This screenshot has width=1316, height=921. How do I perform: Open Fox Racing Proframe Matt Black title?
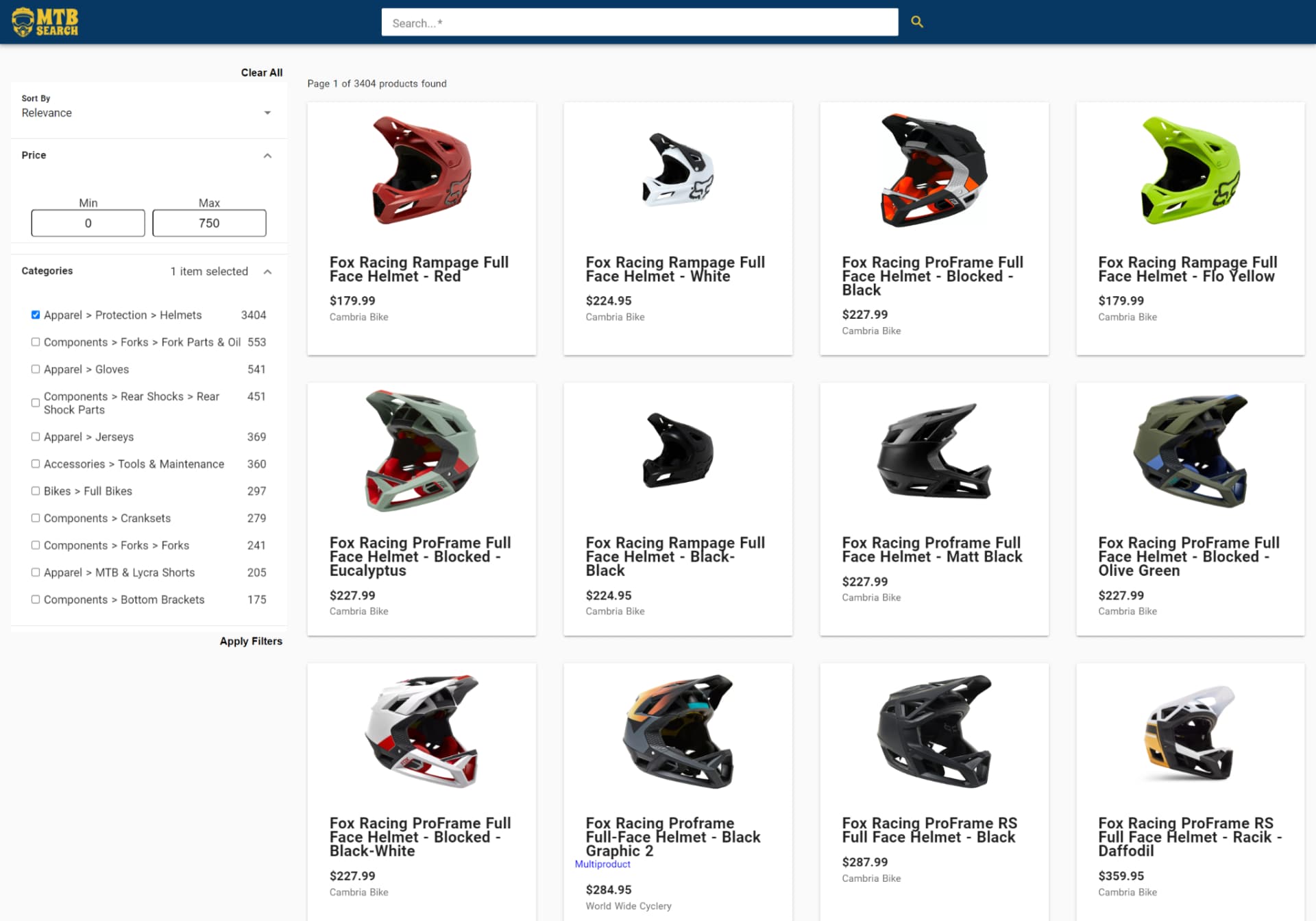[931, 550]
